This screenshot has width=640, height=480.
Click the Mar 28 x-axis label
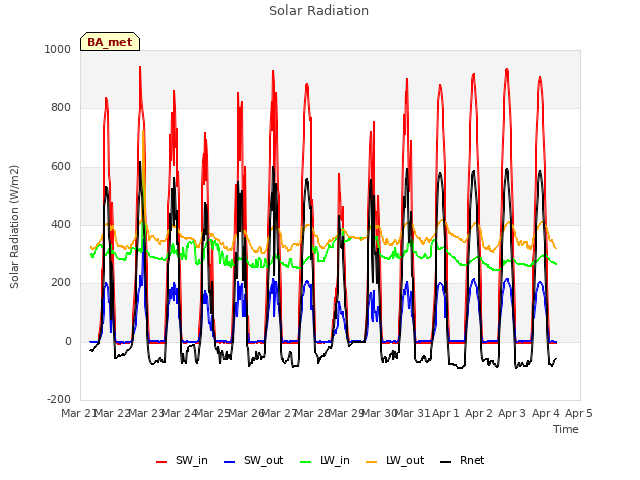[312, 413]
